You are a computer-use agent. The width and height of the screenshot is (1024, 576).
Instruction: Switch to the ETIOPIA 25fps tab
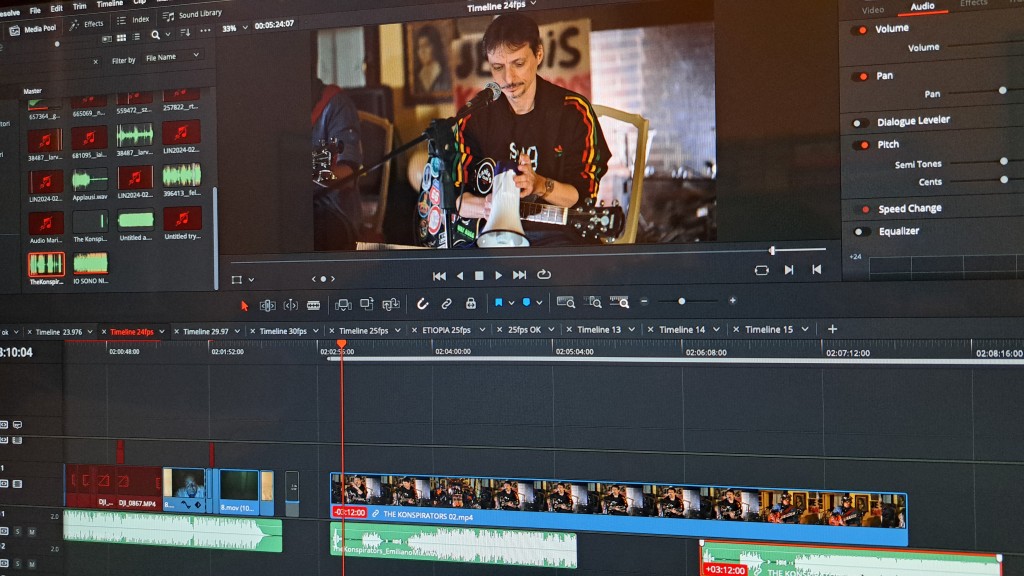tap(447, 330)
